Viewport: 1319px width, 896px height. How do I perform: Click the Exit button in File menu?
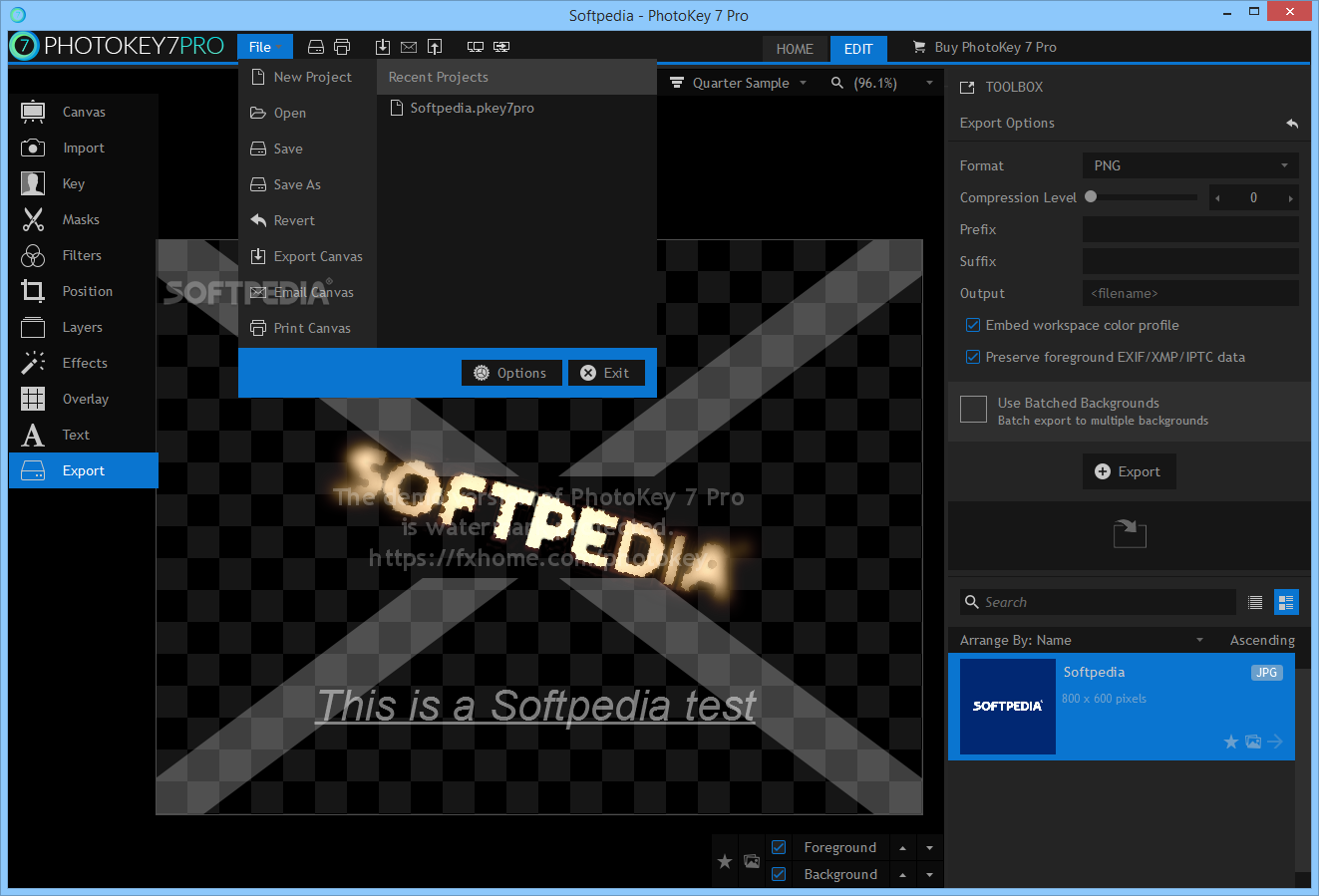click(606, 373)
